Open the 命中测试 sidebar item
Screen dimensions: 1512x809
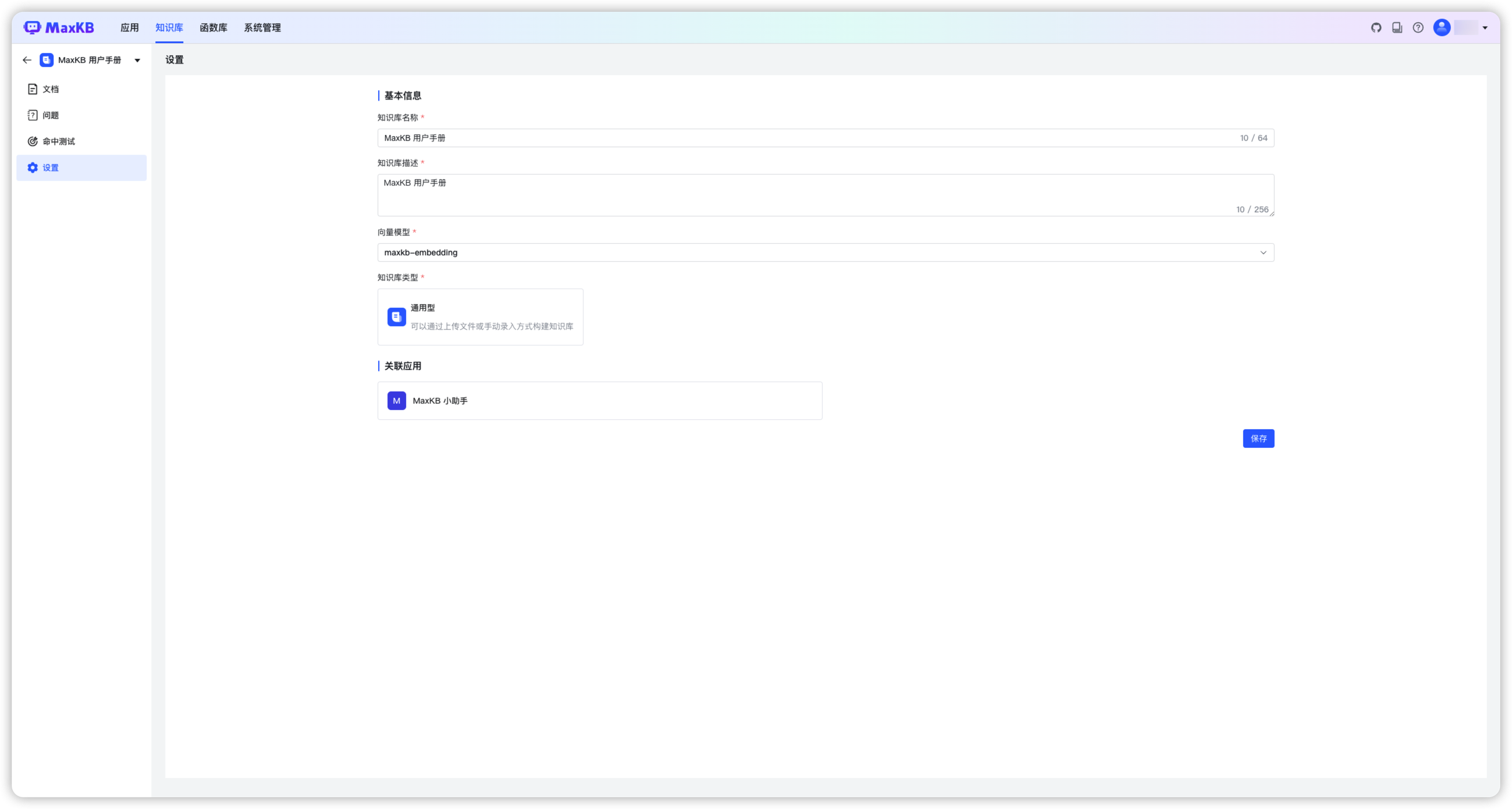58,141
